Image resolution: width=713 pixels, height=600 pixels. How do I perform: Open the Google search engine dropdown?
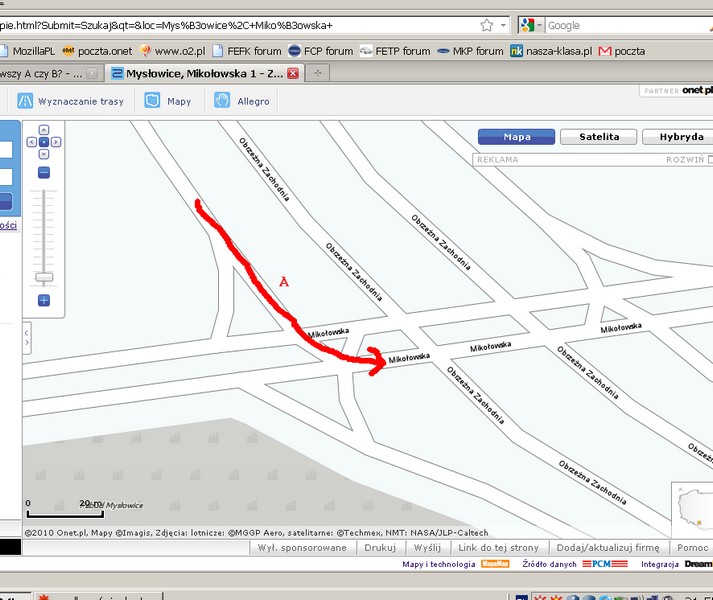tap(534, 25)
